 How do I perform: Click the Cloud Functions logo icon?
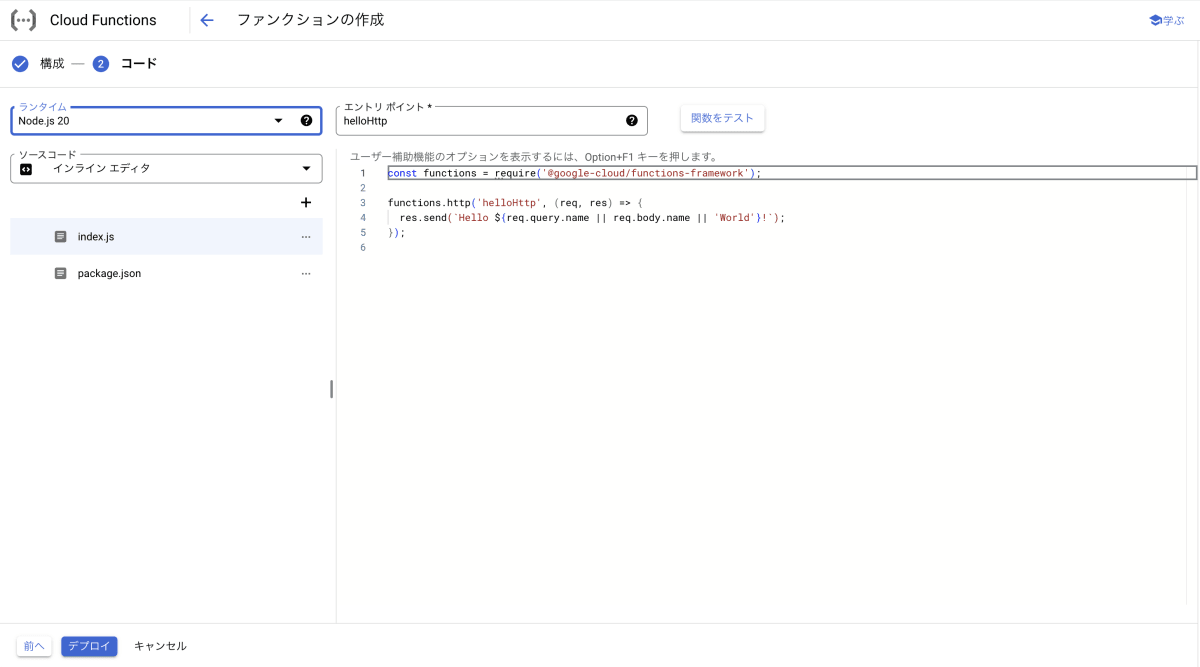click(23, 20)
